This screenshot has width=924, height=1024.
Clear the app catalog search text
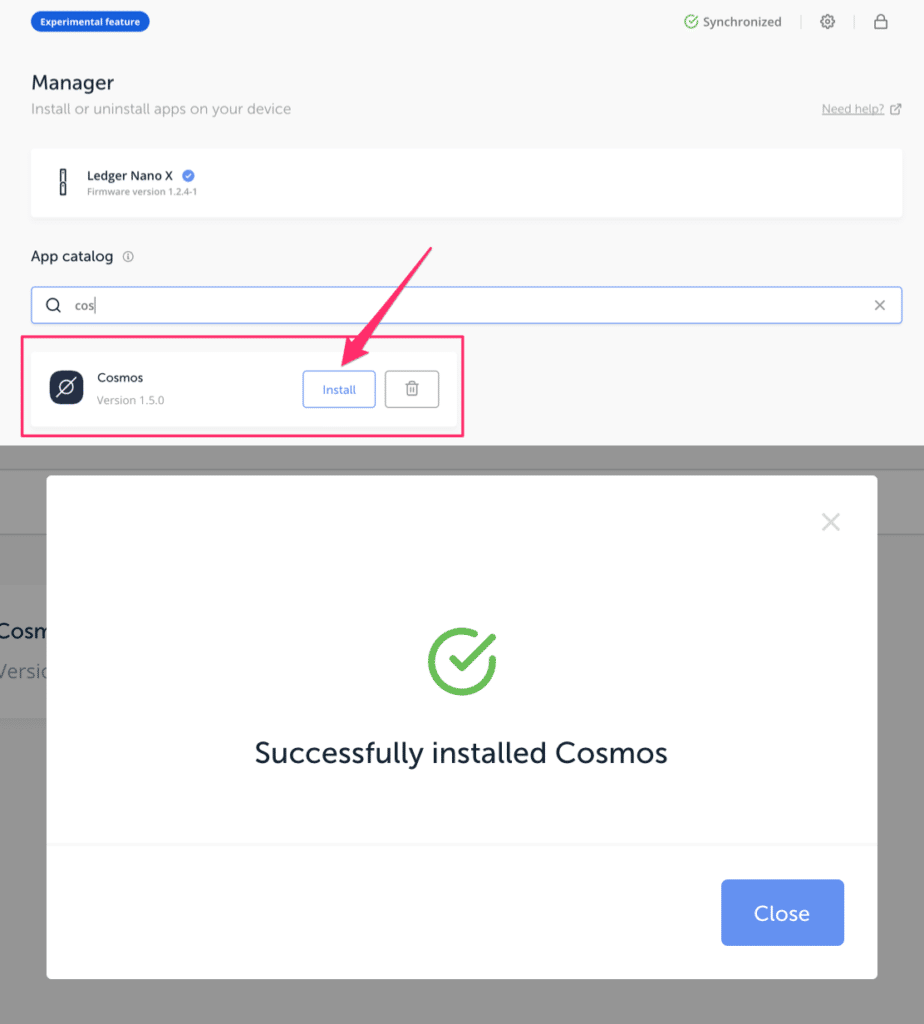(x=880, y=305)
